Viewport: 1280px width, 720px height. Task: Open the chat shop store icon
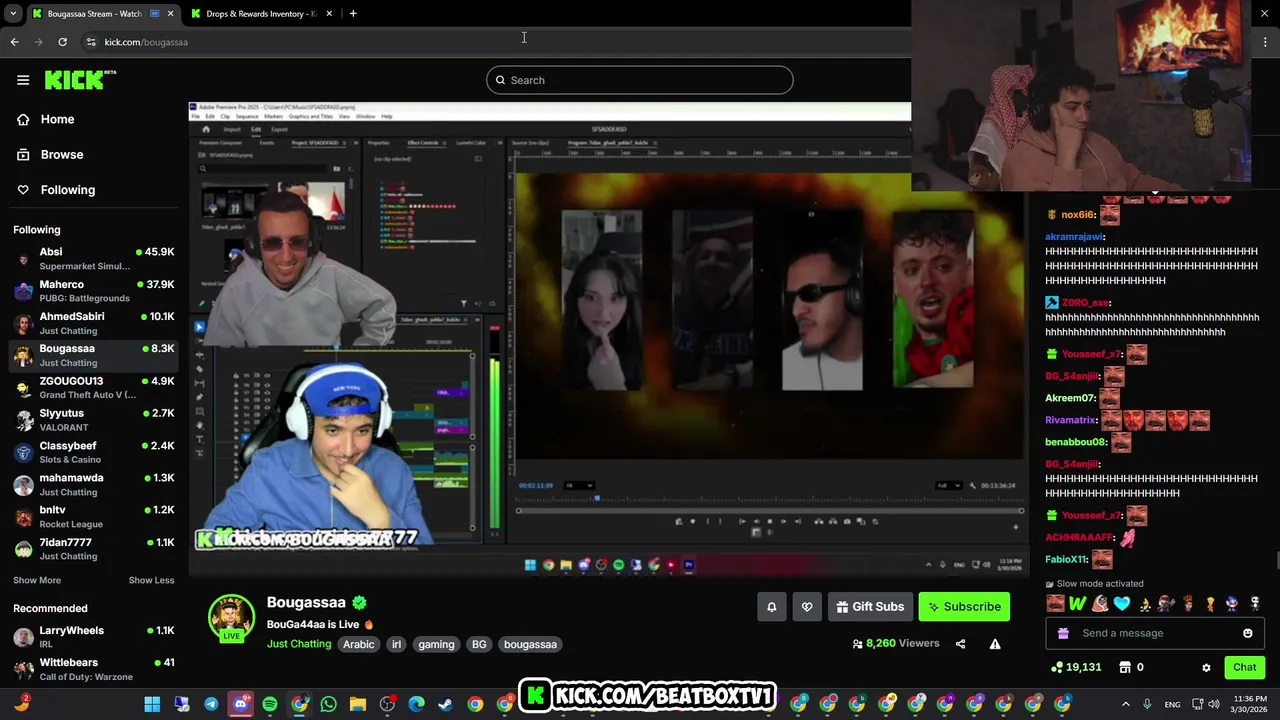pos(1124,667)
